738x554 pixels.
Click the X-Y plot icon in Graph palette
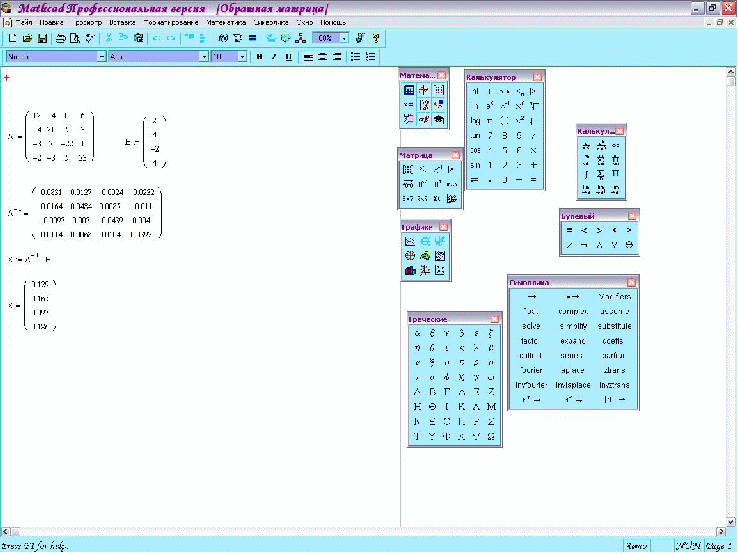point(410,241)
